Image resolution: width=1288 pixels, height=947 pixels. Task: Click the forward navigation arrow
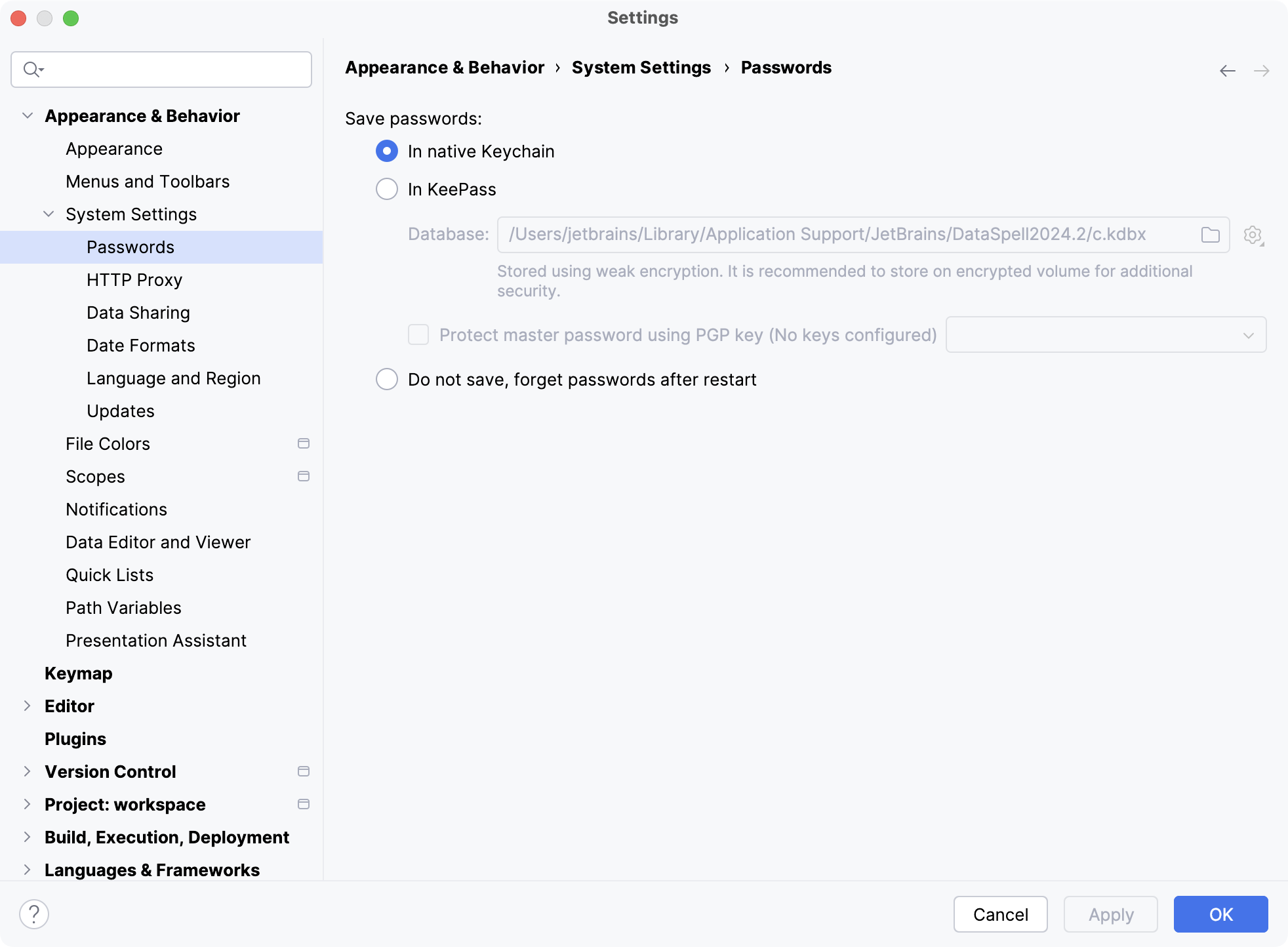coord(1261,70)
